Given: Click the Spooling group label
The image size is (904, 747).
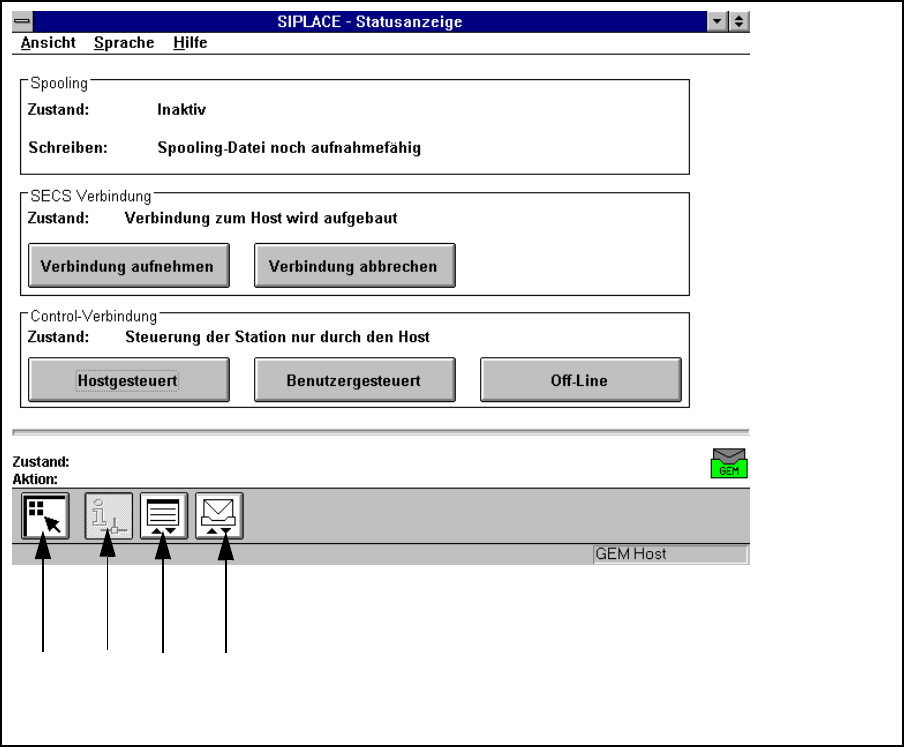Looking at the screenshot, I should 59,84.
